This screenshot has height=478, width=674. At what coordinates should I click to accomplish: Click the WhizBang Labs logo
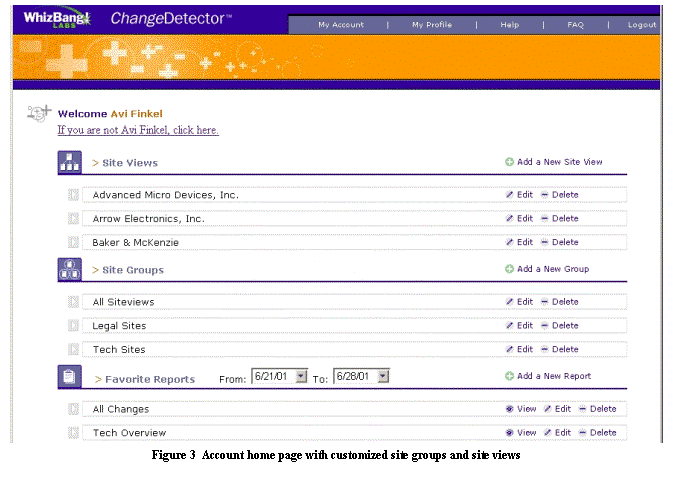click(x=57, y=18)
